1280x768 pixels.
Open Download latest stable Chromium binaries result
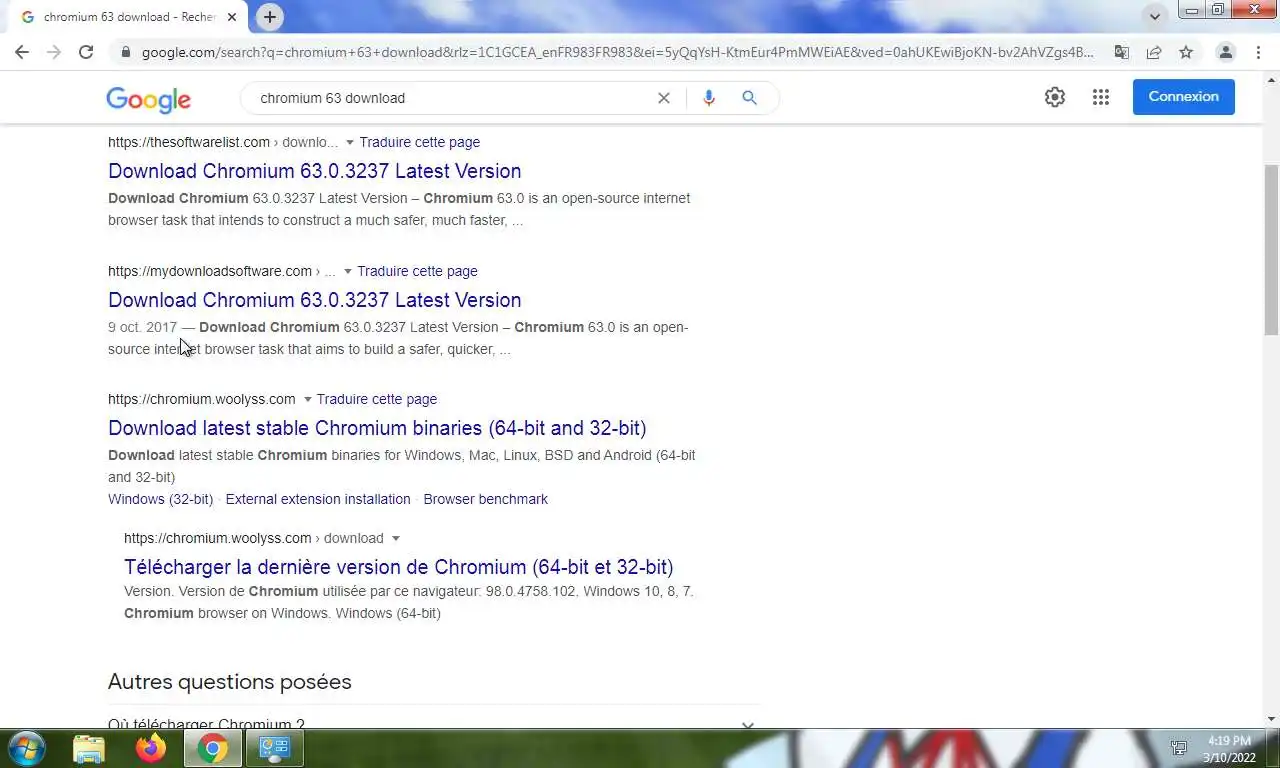(x=377, y=428)
